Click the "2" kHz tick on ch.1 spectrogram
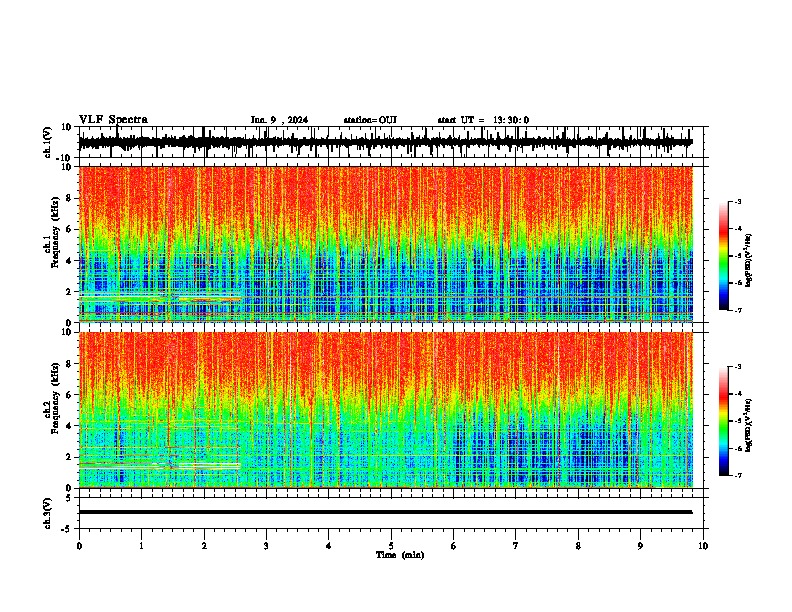The width and height of the screenshot is (792, 612). coord(69,292)
